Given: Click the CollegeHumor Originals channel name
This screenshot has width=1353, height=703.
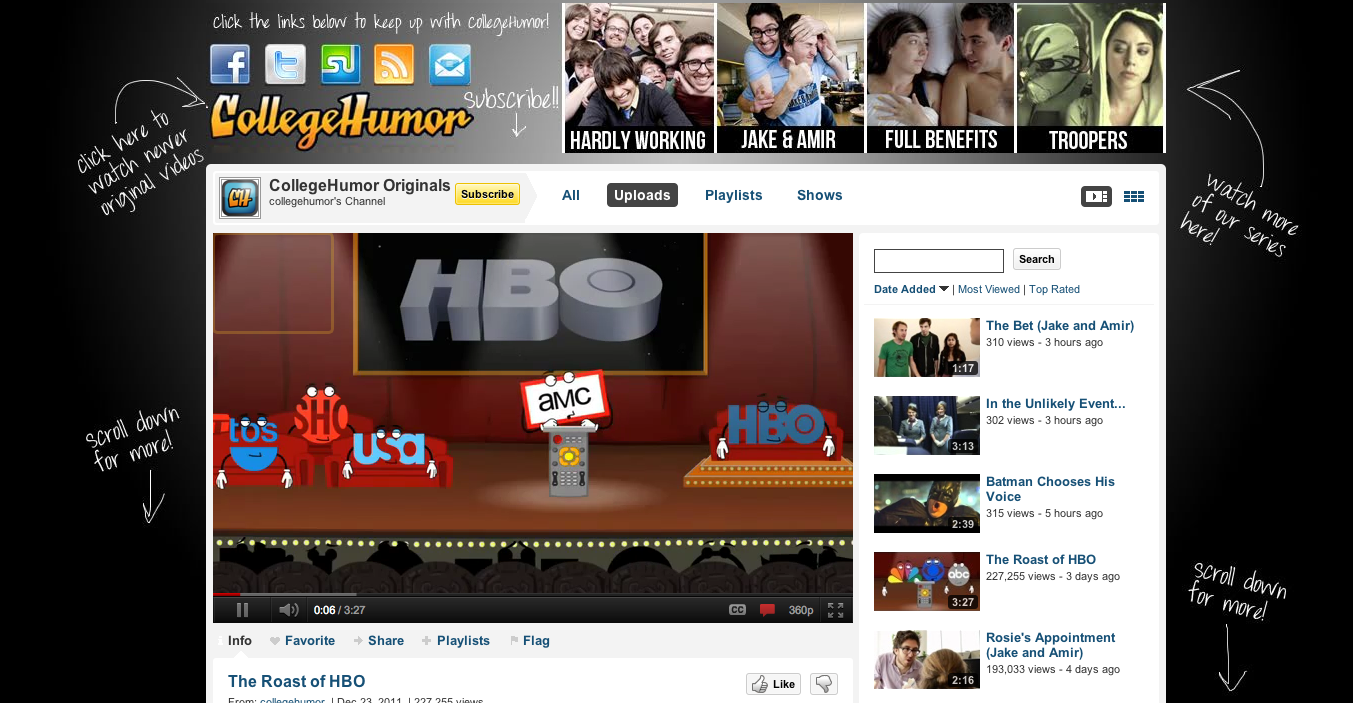Looking at the screenshot, I should pyautogui.click(x=360, y=186).
